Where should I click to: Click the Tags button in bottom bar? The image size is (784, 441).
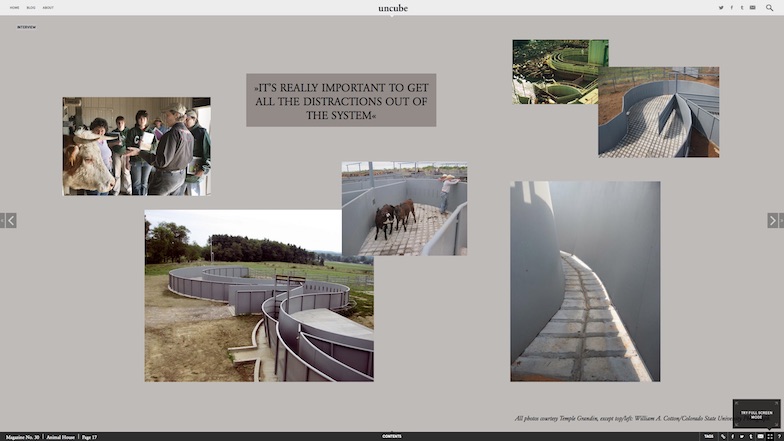(708, 436)
